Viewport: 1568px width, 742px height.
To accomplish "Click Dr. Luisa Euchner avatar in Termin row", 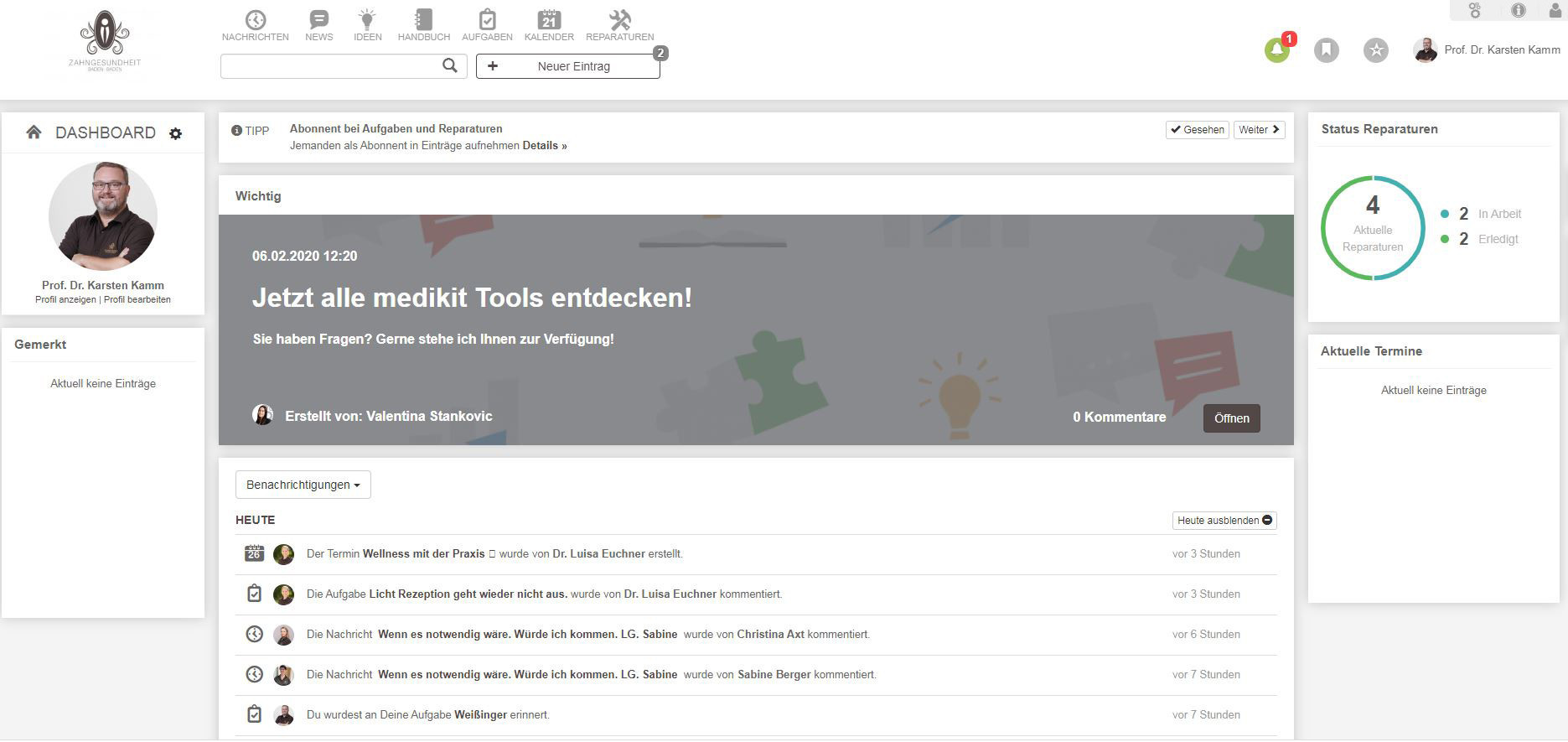I will click(283, 553).
